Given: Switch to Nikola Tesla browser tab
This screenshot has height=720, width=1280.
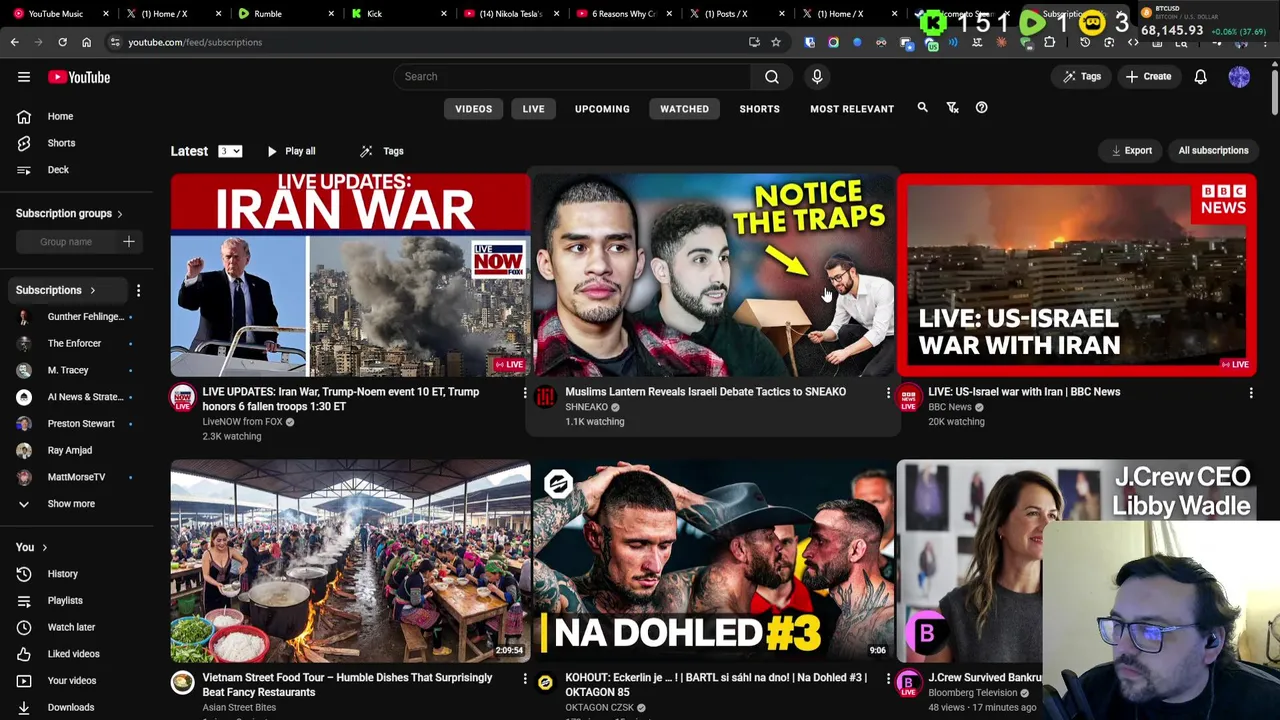Looking at the screenshot, I should (510, 14).
